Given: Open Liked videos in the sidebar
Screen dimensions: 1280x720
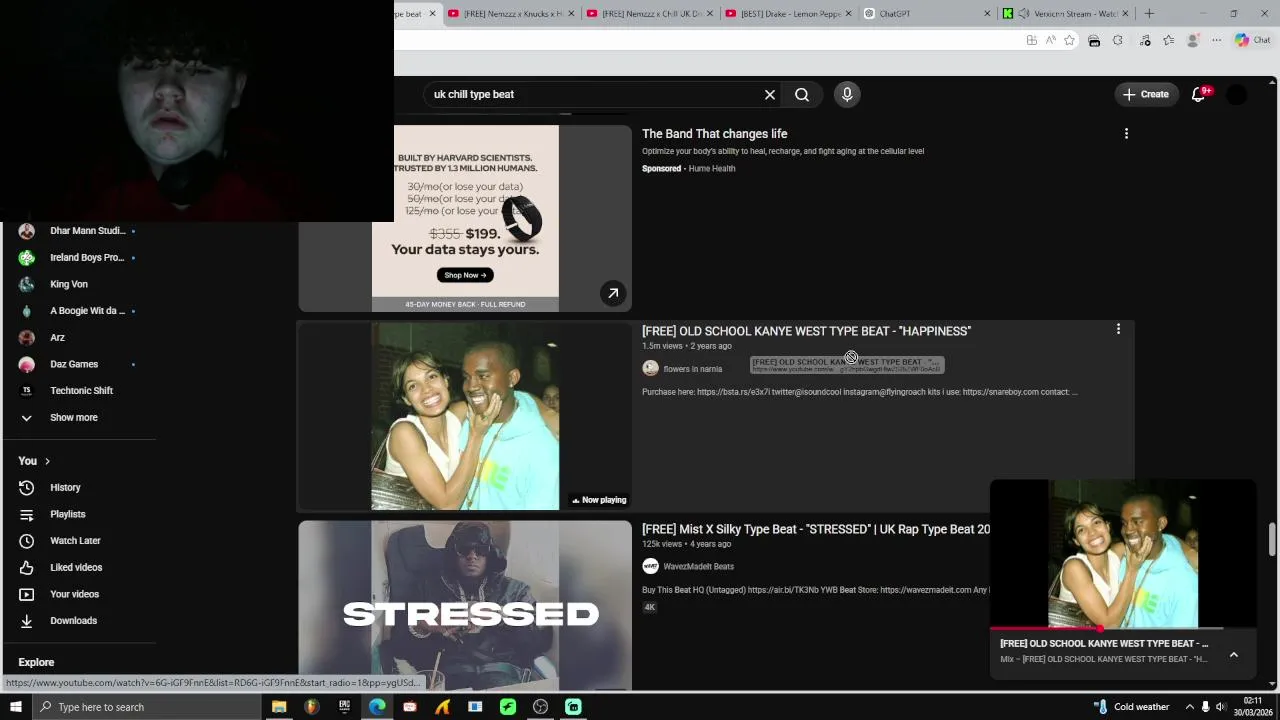Looking at the screenshot, I should tap(78, 567).
